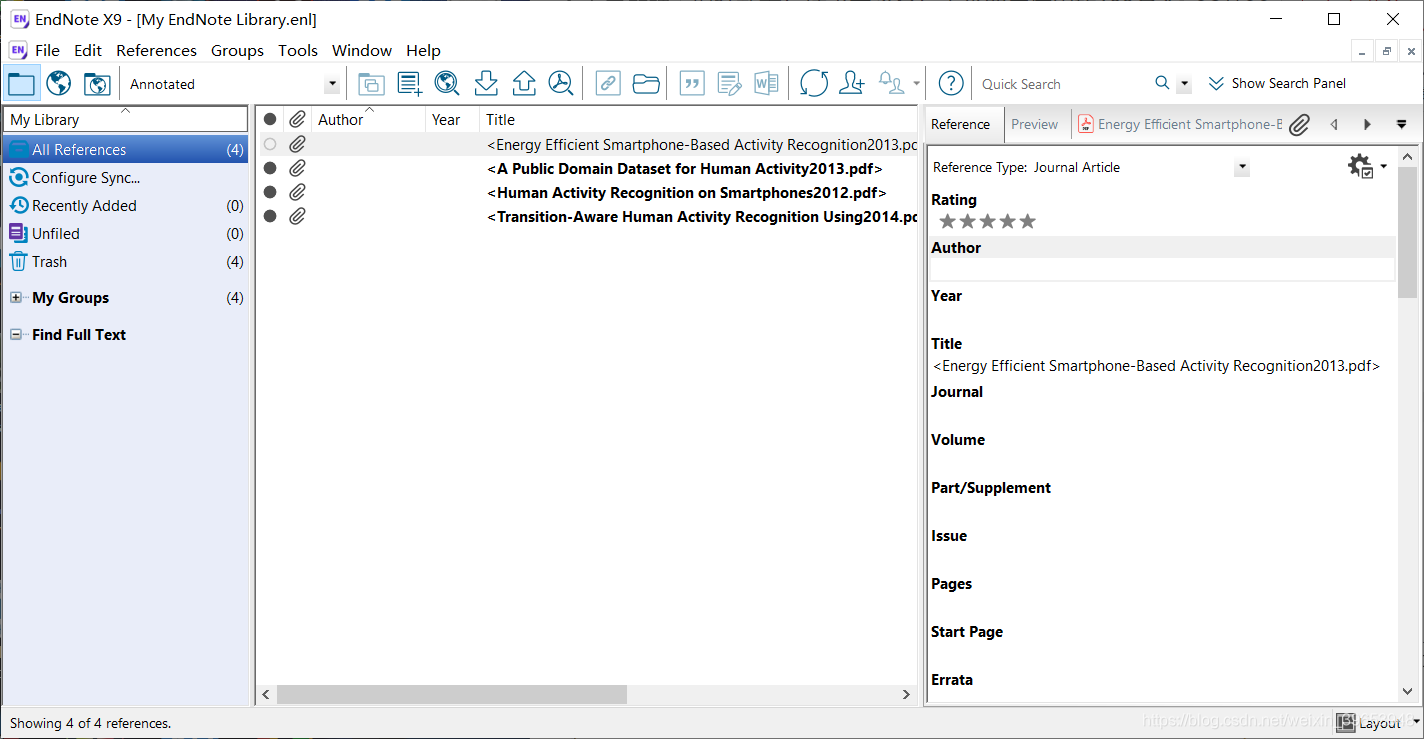This screenshot has width=1424, height=739.
Task: Go to previous tab with left arrow
Action: [1334, 125]
